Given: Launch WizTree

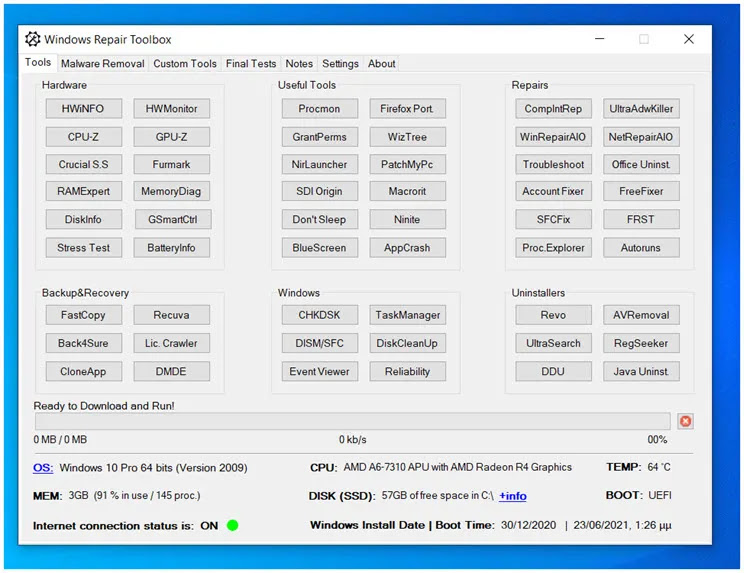Looking at the screenshot, I should click(407, 137).
